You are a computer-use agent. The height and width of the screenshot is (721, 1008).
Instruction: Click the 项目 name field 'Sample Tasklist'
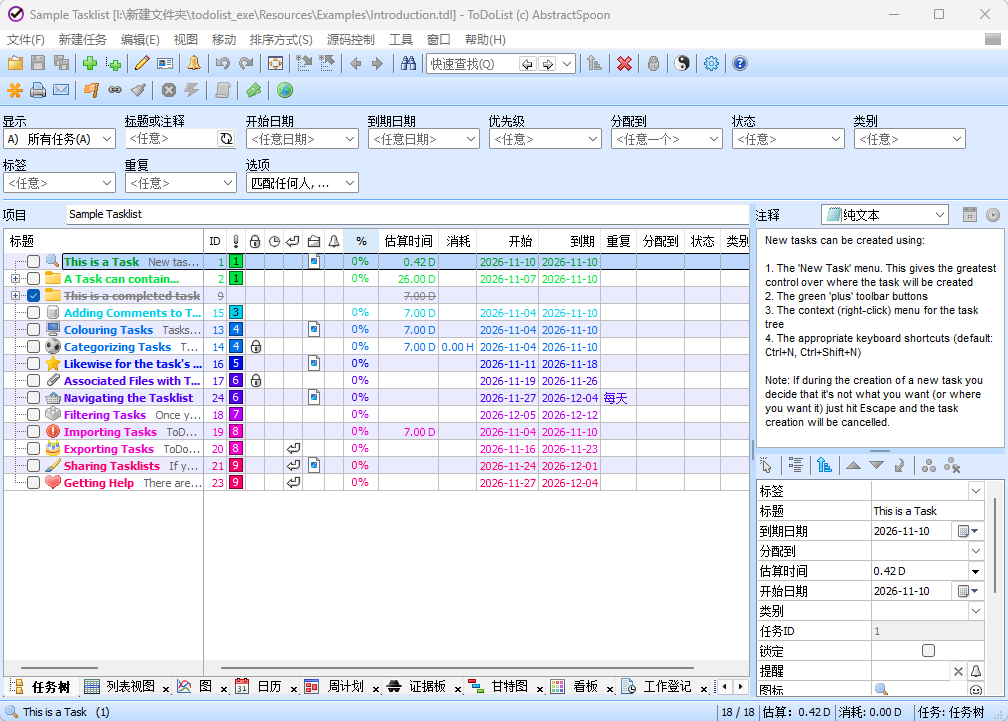click(408, 215)
